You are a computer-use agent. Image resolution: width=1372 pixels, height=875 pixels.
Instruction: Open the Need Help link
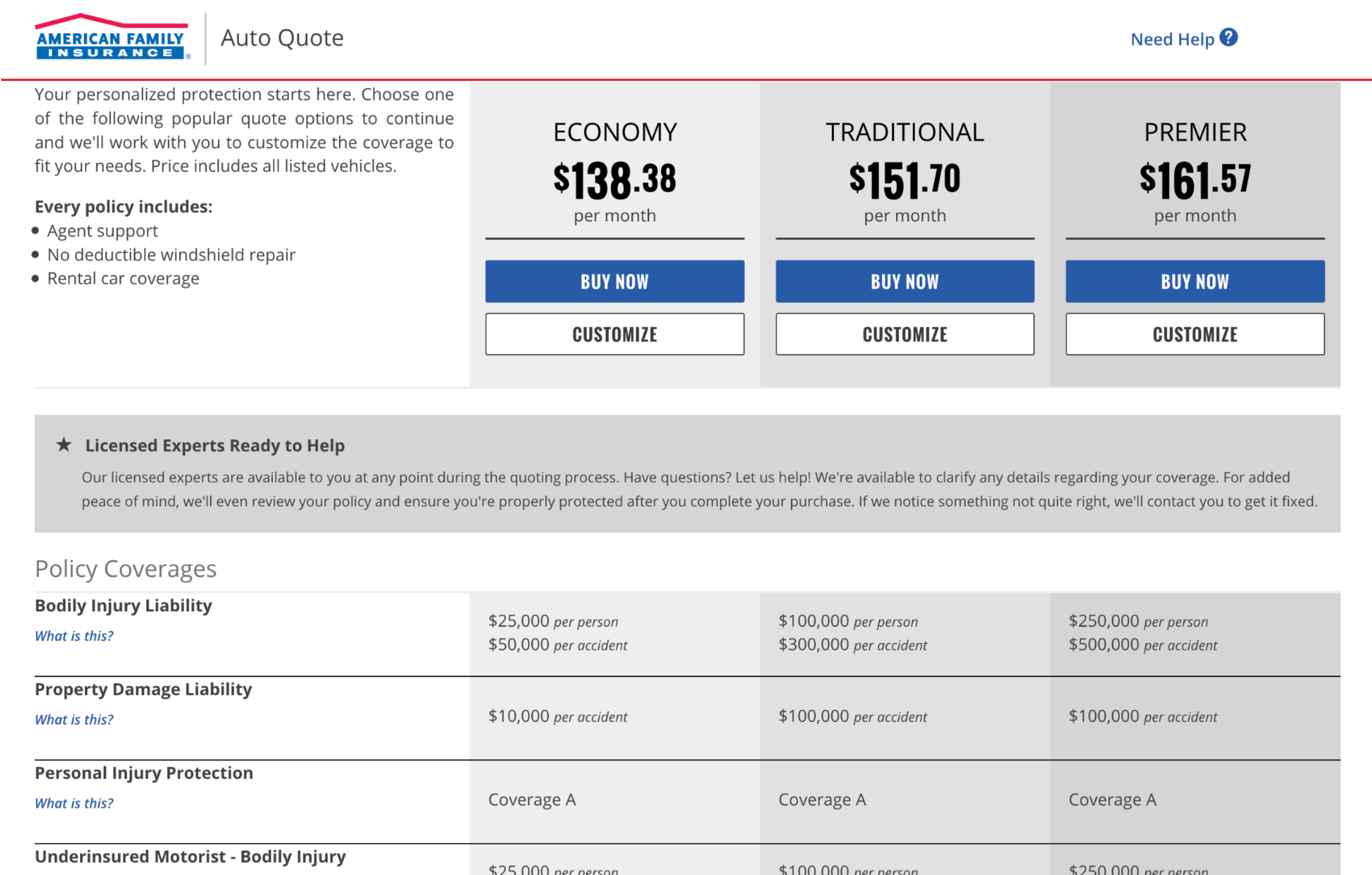tap(1172, 39)
